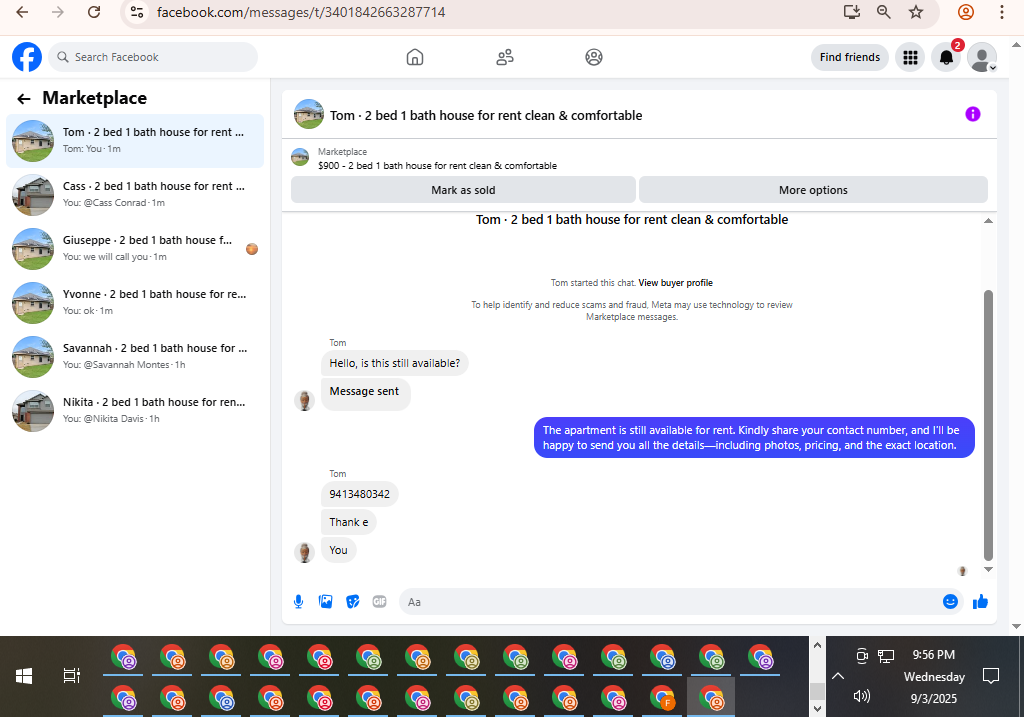Open Nikita conversation in the list
The height and width of the screenshot is (717, 1024).
[135, 411]
